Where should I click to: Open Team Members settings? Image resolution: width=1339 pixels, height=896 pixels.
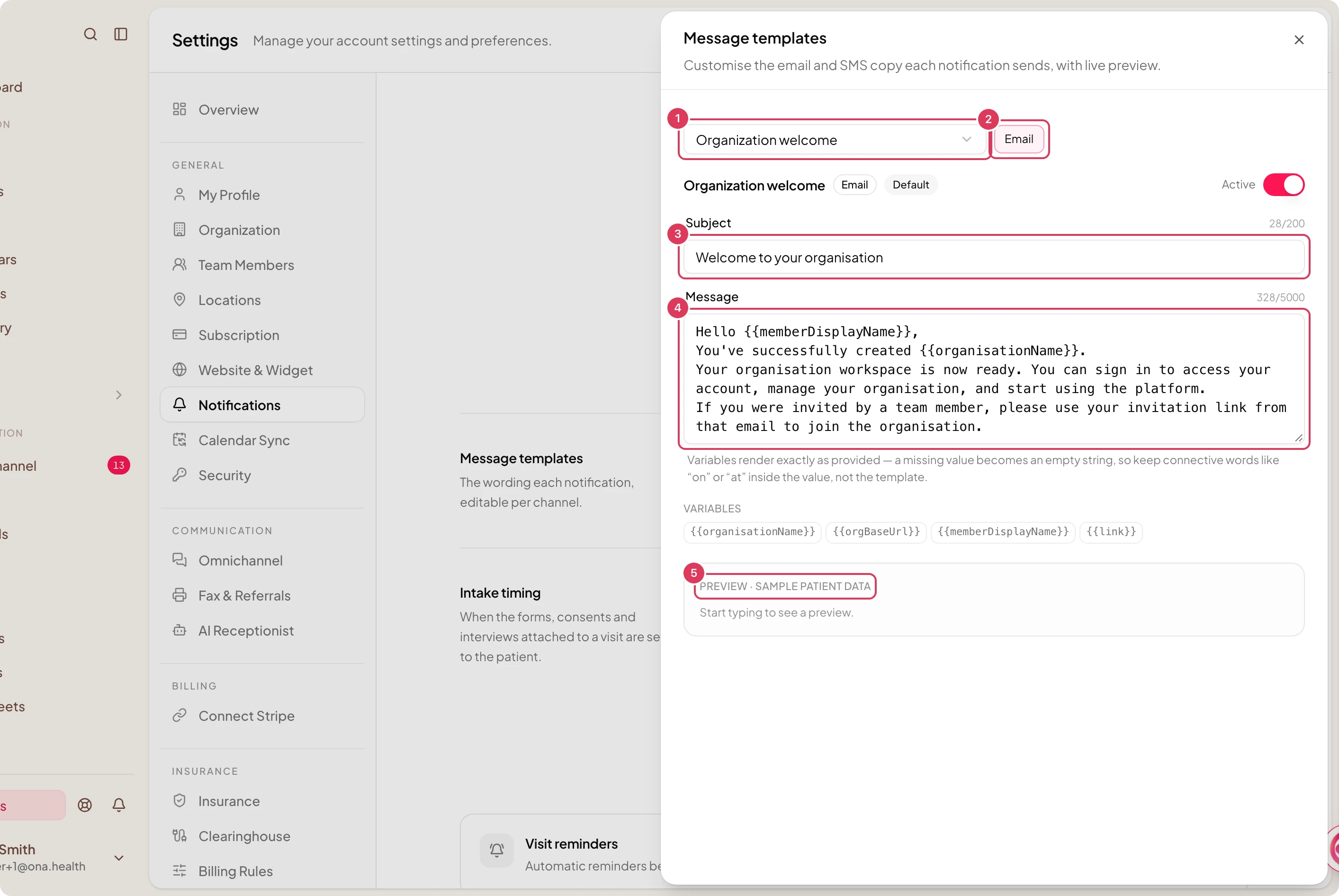tap(262, 265)
